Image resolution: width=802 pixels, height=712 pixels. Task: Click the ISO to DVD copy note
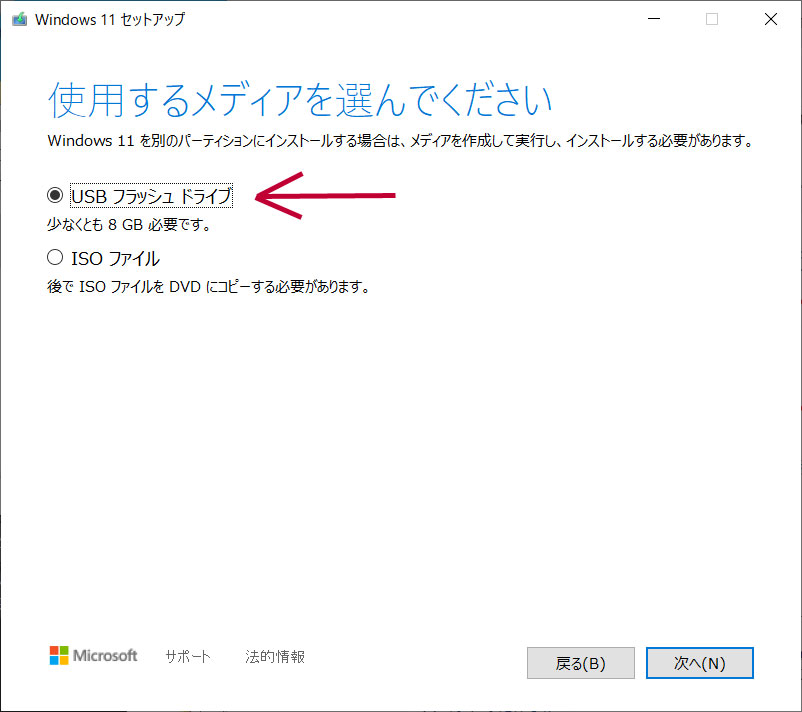point(209,287)
